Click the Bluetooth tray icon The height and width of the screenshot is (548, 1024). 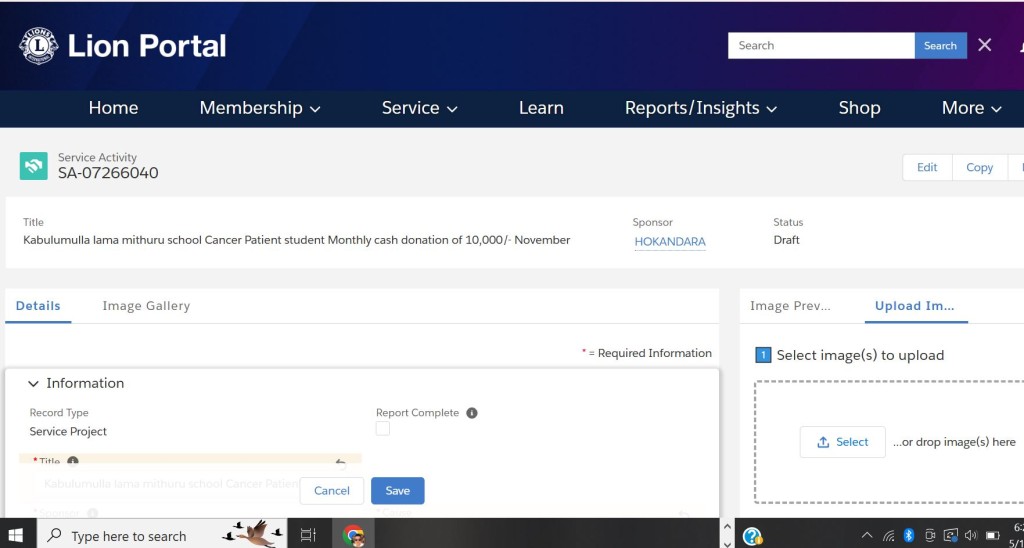point(908,536)
